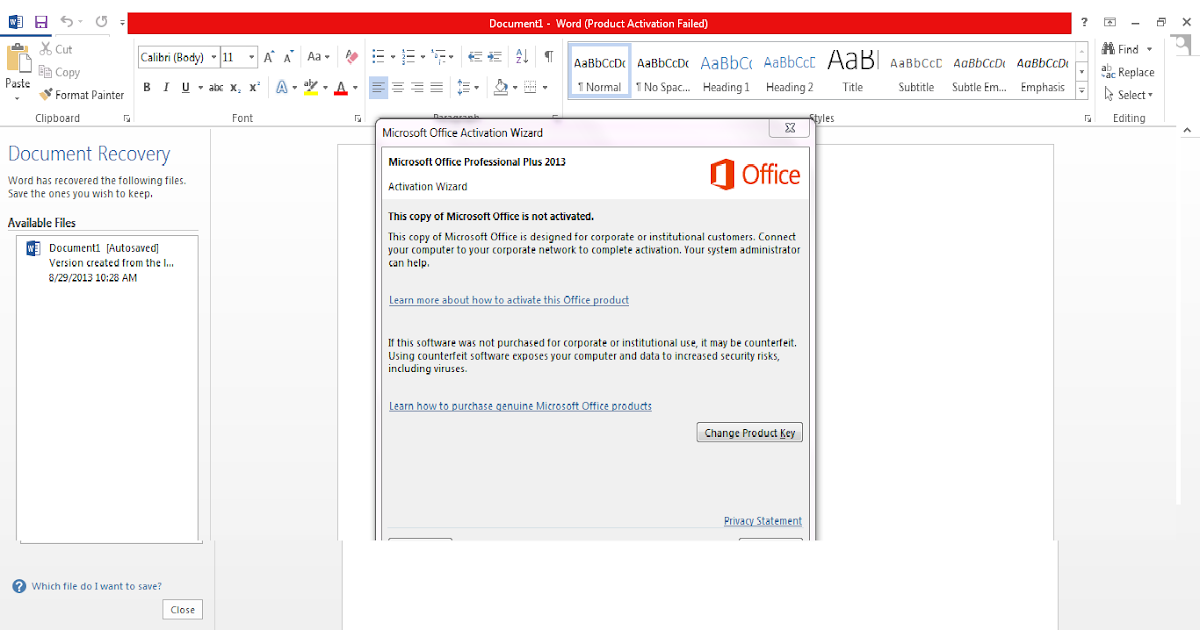Clear all formatting with eraser icon
Screen dimensions: 1200x630
tap(351, 57)
